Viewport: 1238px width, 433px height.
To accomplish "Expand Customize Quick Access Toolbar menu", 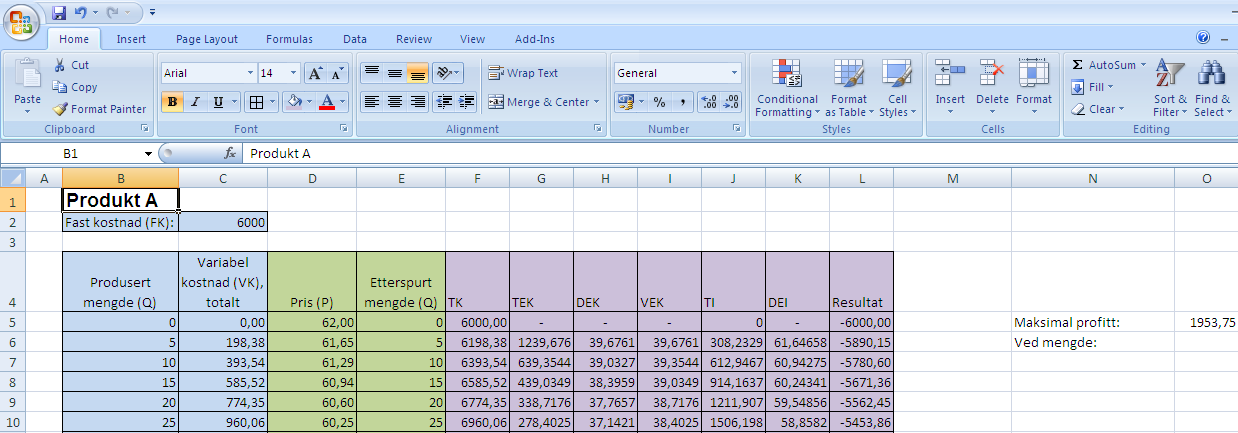I will coord(152,13).
